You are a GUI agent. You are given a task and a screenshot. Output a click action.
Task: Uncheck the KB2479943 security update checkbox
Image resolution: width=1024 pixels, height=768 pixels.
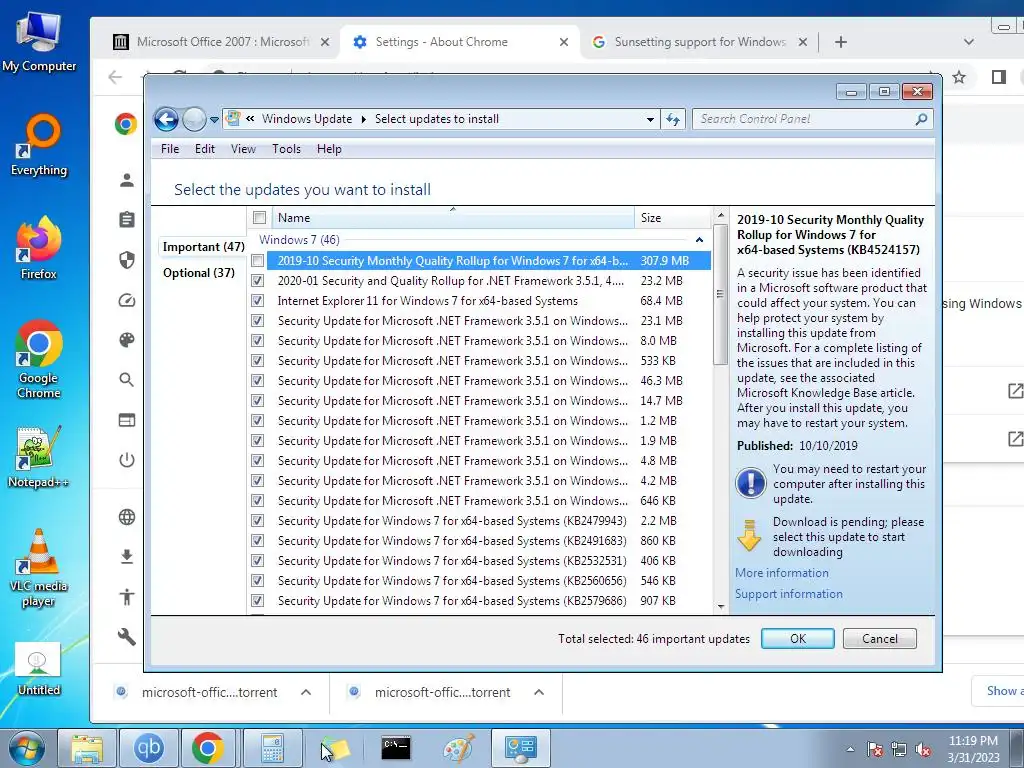click(258, 520)
